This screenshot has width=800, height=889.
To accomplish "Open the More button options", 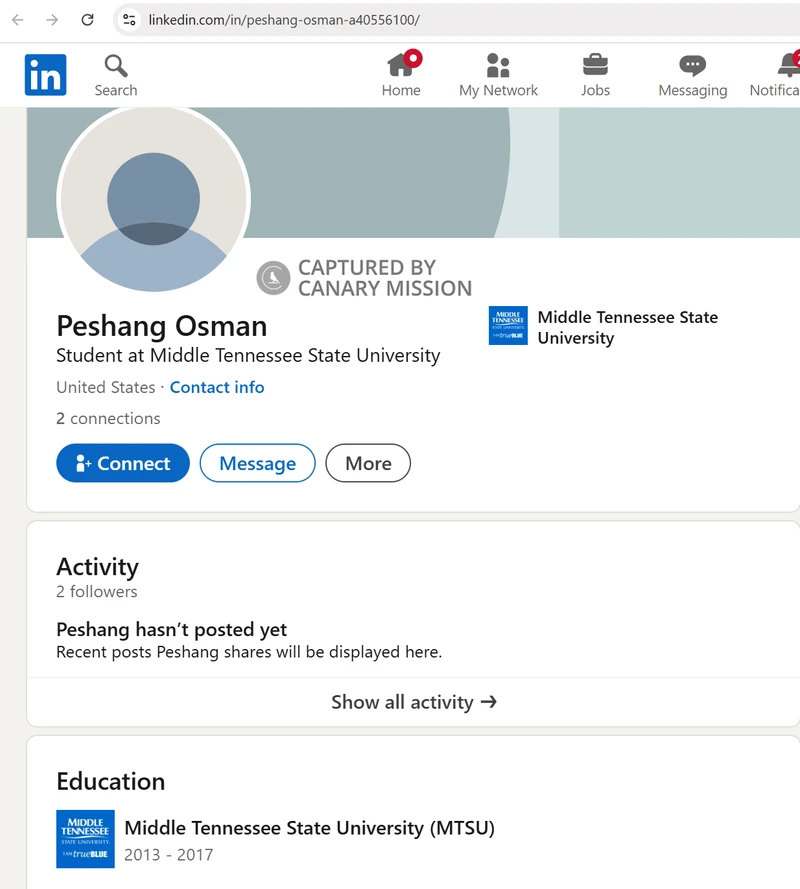I will click(368, 463).
